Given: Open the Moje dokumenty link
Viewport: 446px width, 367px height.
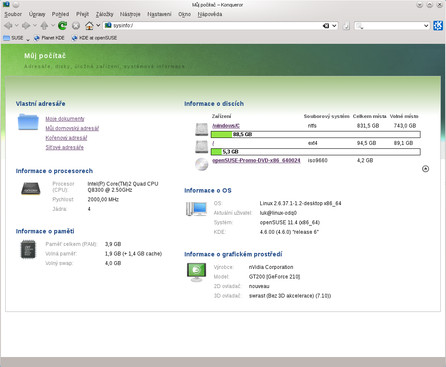Looking at the screenshot, I should 65,119.
